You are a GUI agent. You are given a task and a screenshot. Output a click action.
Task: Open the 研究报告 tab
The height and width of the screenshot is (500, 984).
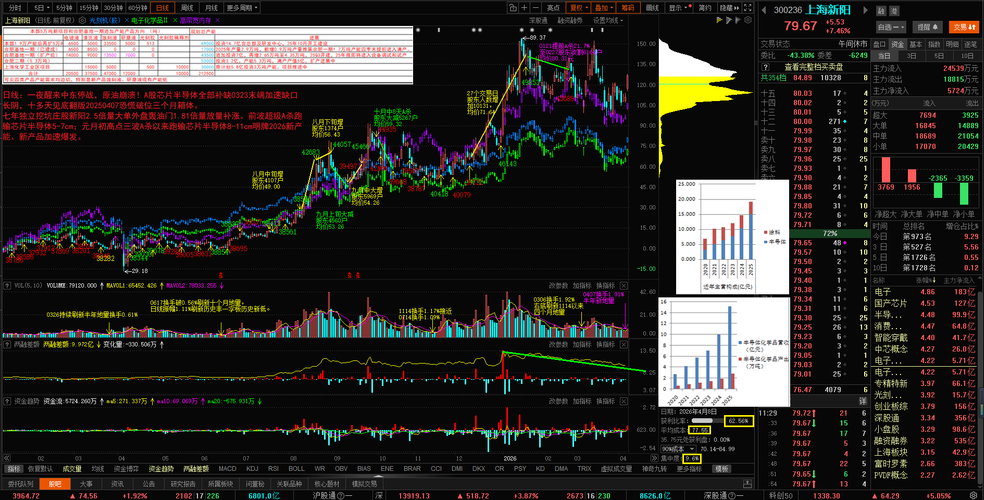tap(183, 484)
